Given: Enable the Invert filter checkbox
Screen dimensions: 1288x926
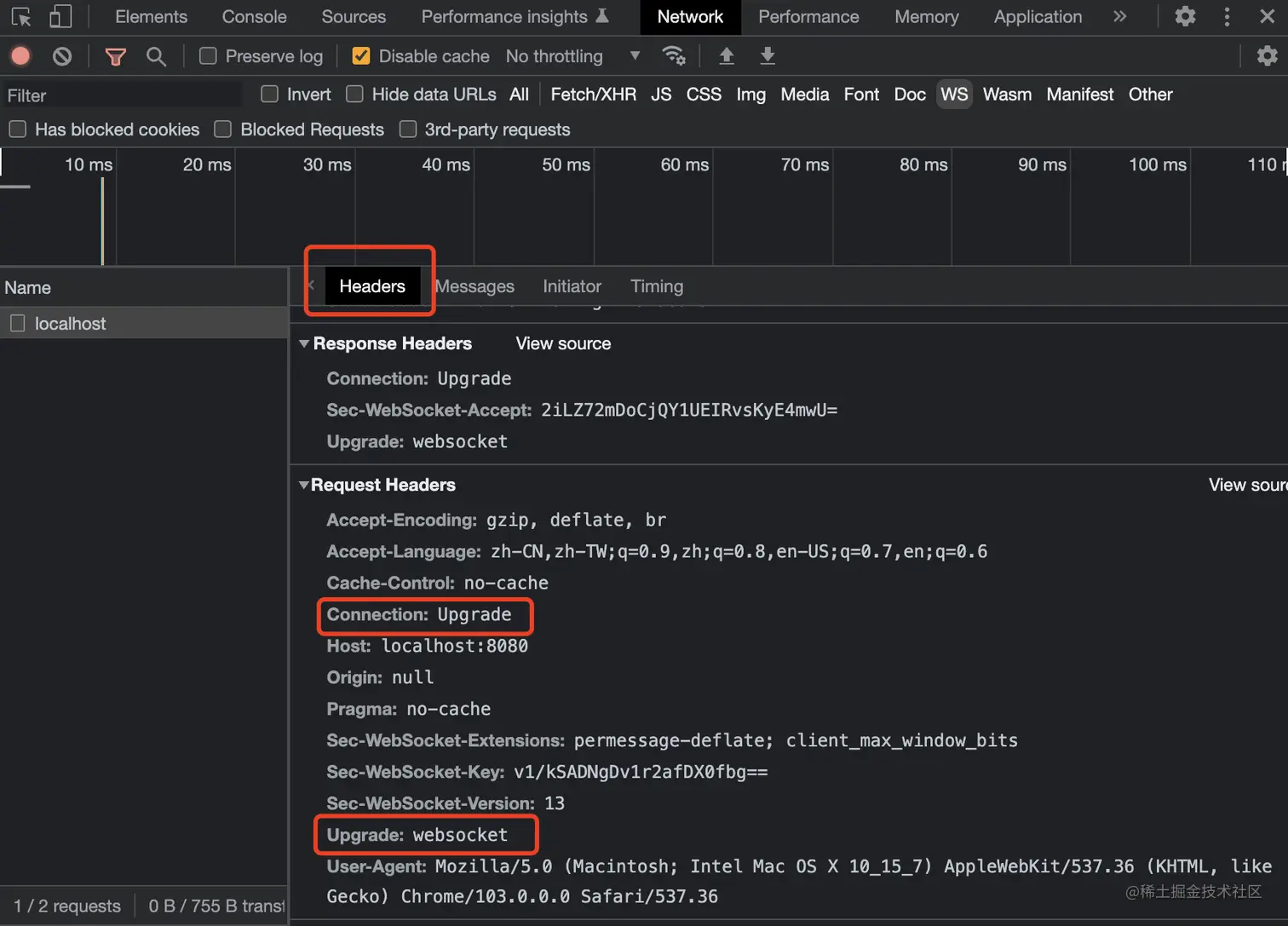Looking at the screenshot, I should 269,94.
